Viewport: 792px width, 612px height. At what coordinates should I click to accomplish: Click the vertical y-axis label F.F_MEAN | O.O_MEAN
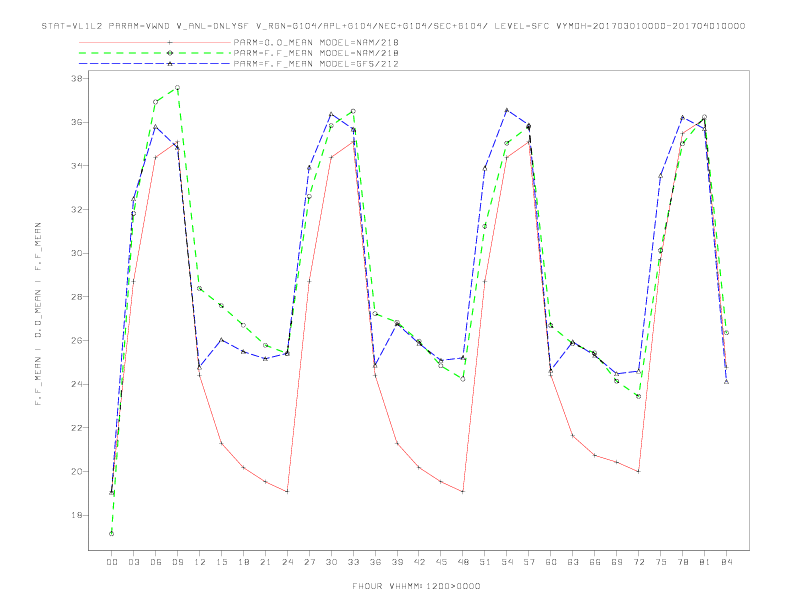(x=38, y=314)
